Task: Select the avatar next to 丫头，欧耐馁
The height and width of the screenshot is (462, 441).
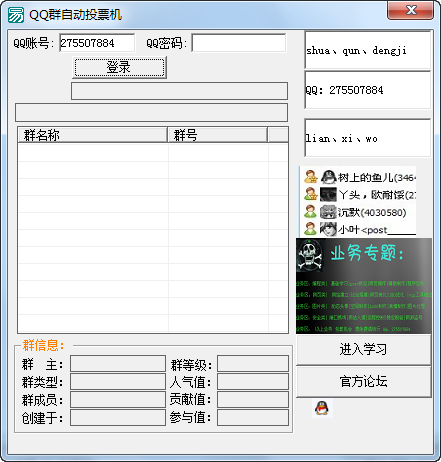Action: point(328,194)
